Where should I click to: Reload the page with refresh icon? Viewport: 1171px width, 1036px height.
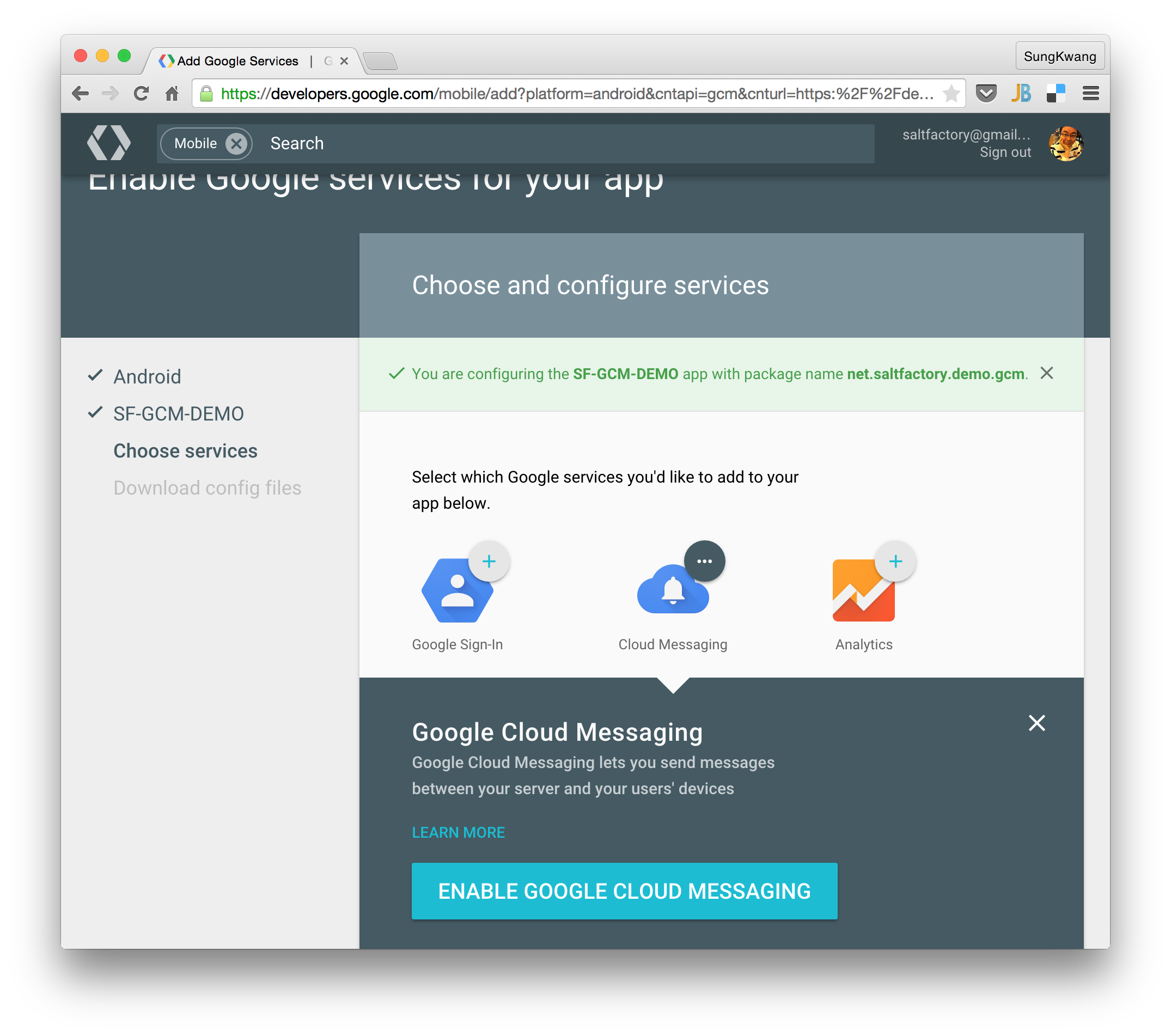[141, 93]
